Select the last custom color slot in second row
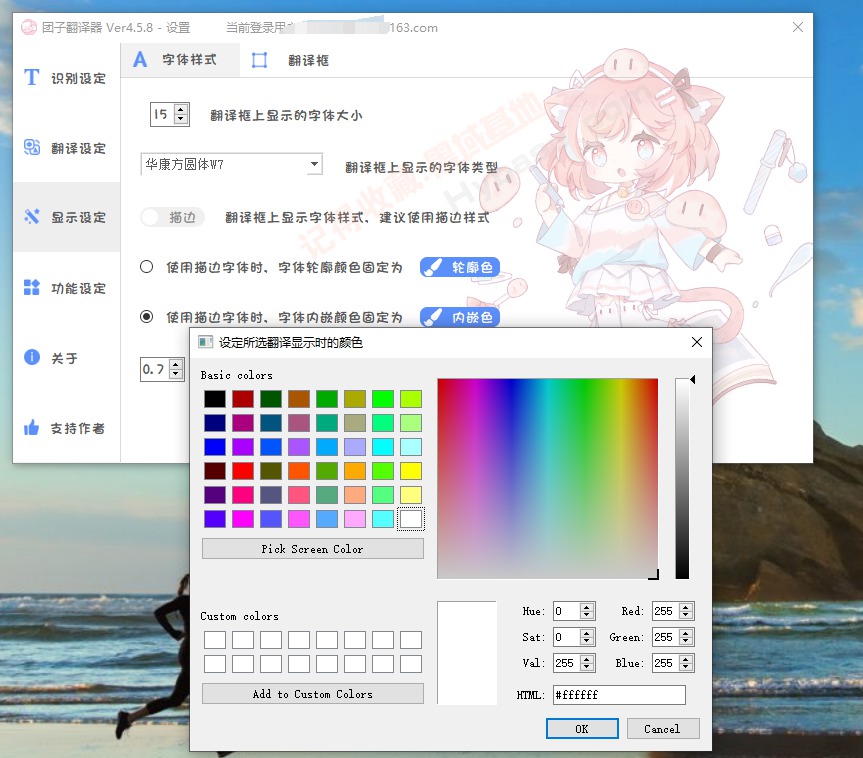The image size is (863, 758). (411, 664)
